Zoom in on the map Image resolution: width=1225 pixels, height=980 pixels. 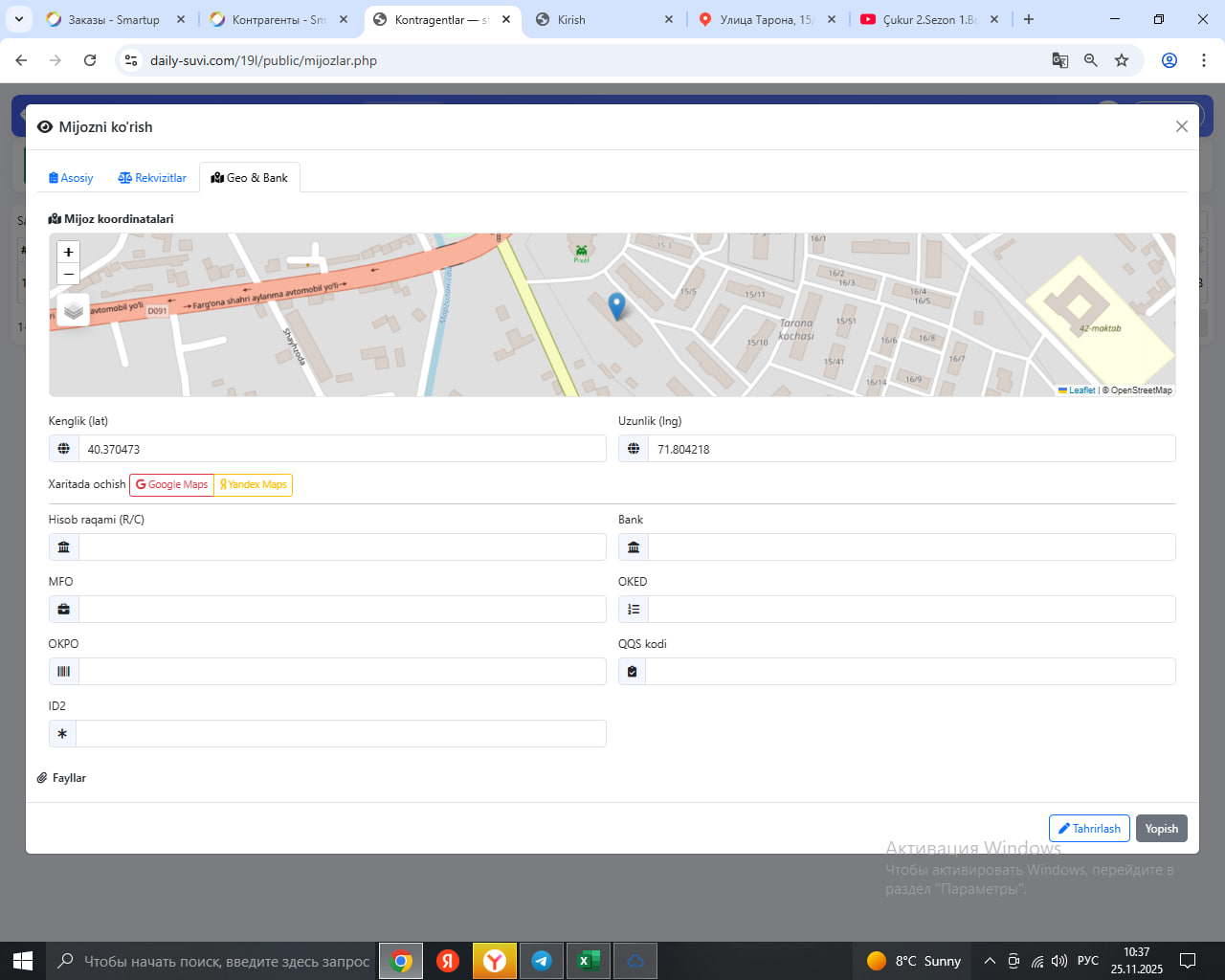[68, 252]
